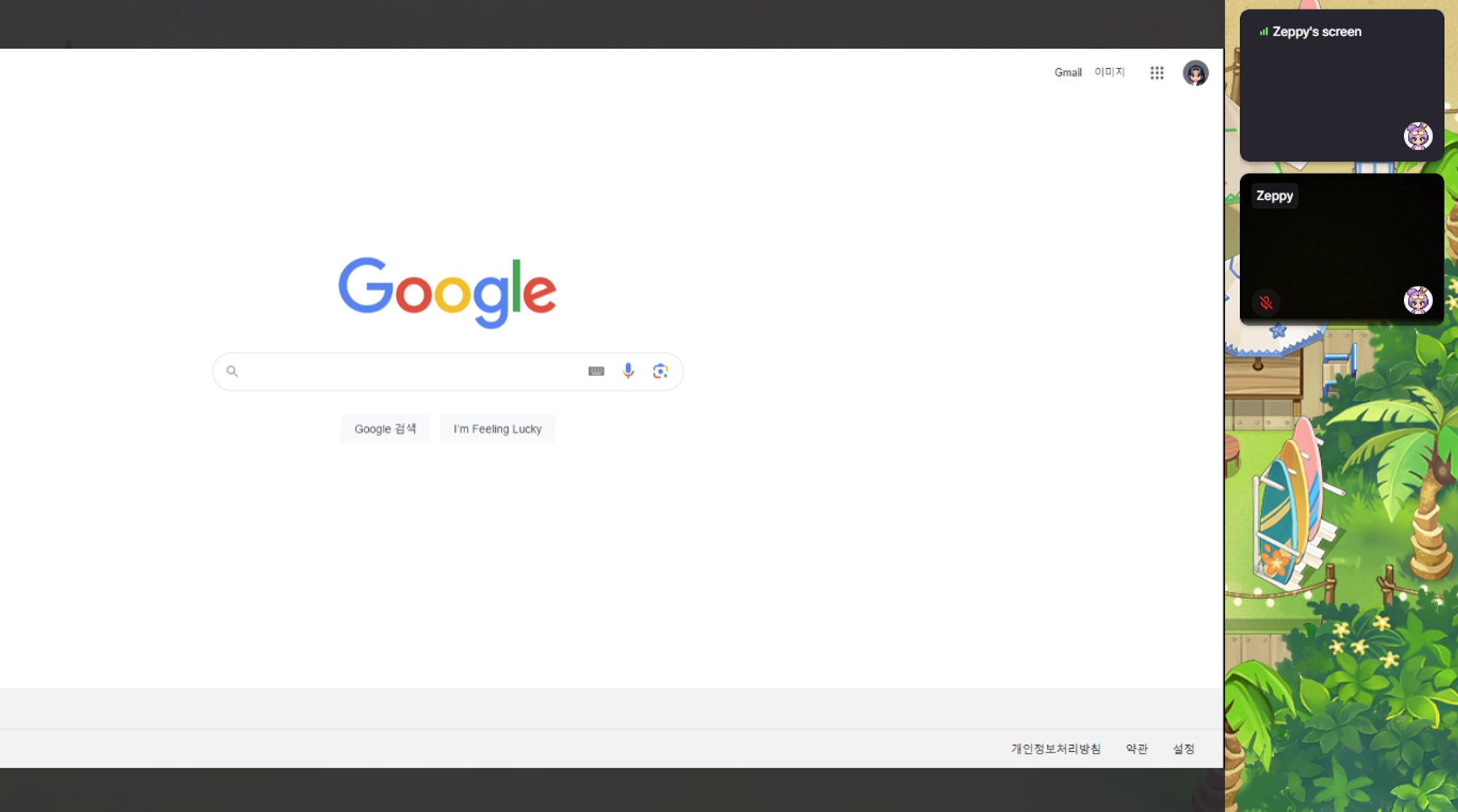Click the magnifier icon in search box

pos(232,371)
